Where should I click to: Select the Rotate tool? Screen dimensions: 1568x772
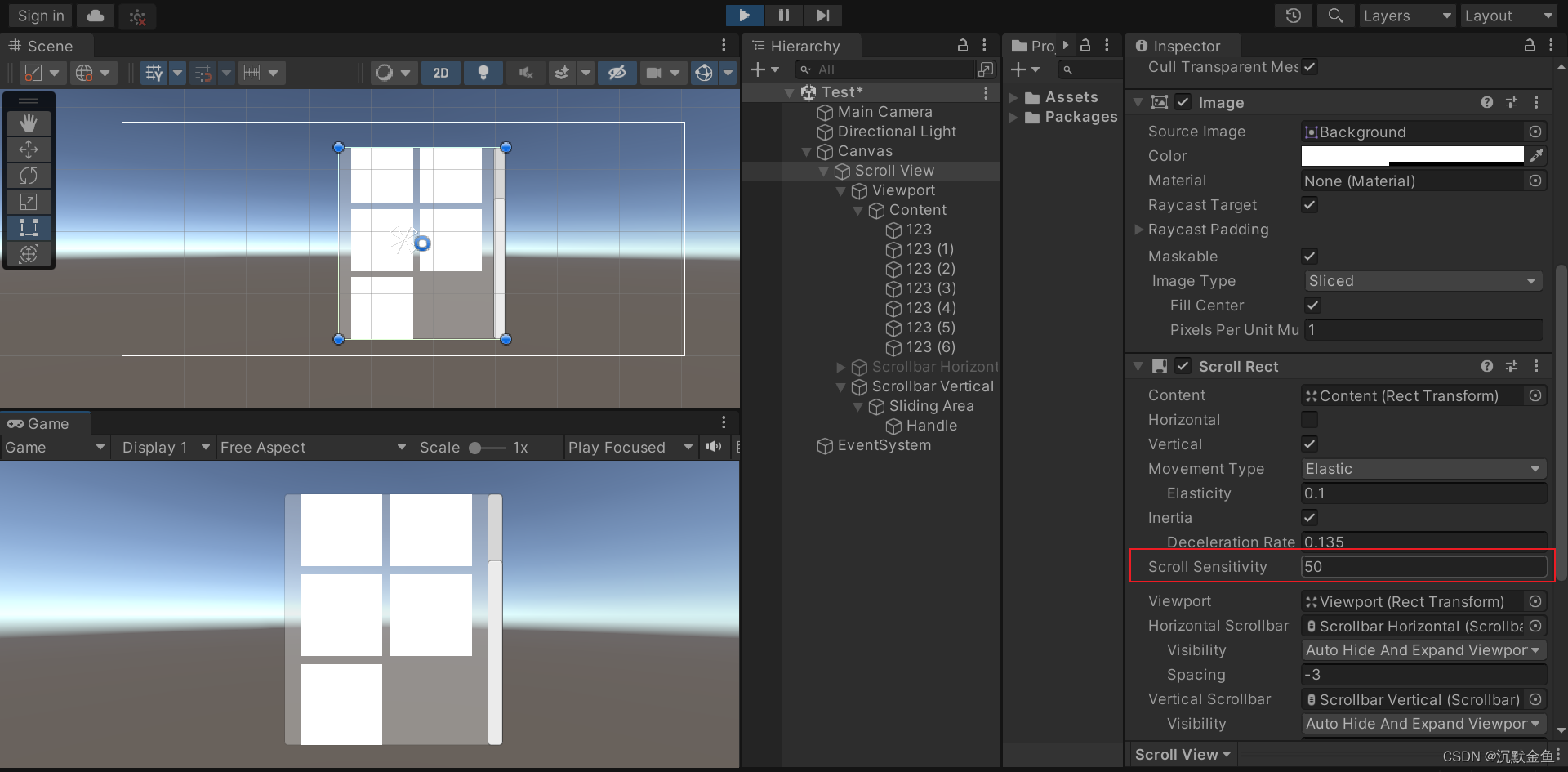tap(29, 176)
